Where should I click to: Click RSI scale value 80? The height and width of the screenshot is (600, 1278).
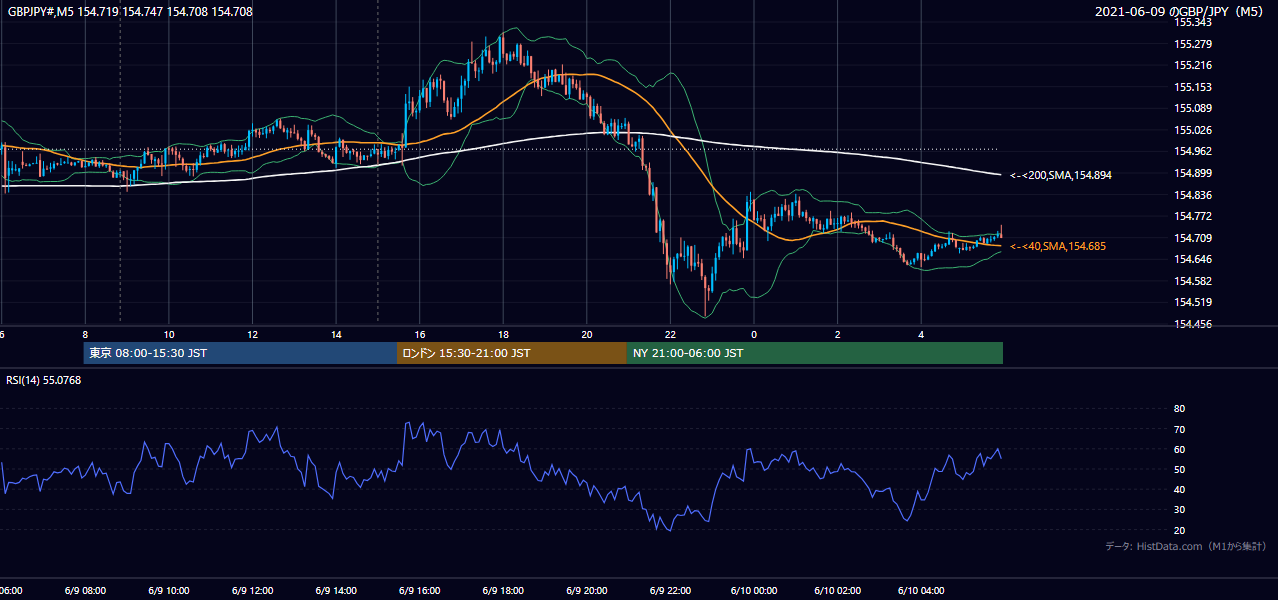click(1179, 409)
